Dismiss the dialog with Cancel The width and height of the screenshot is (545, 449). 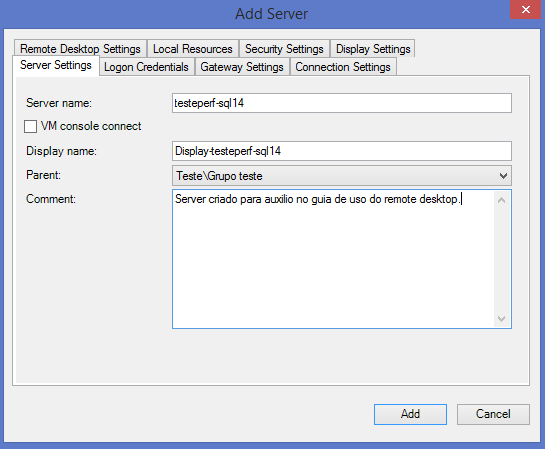pos(493,414)
